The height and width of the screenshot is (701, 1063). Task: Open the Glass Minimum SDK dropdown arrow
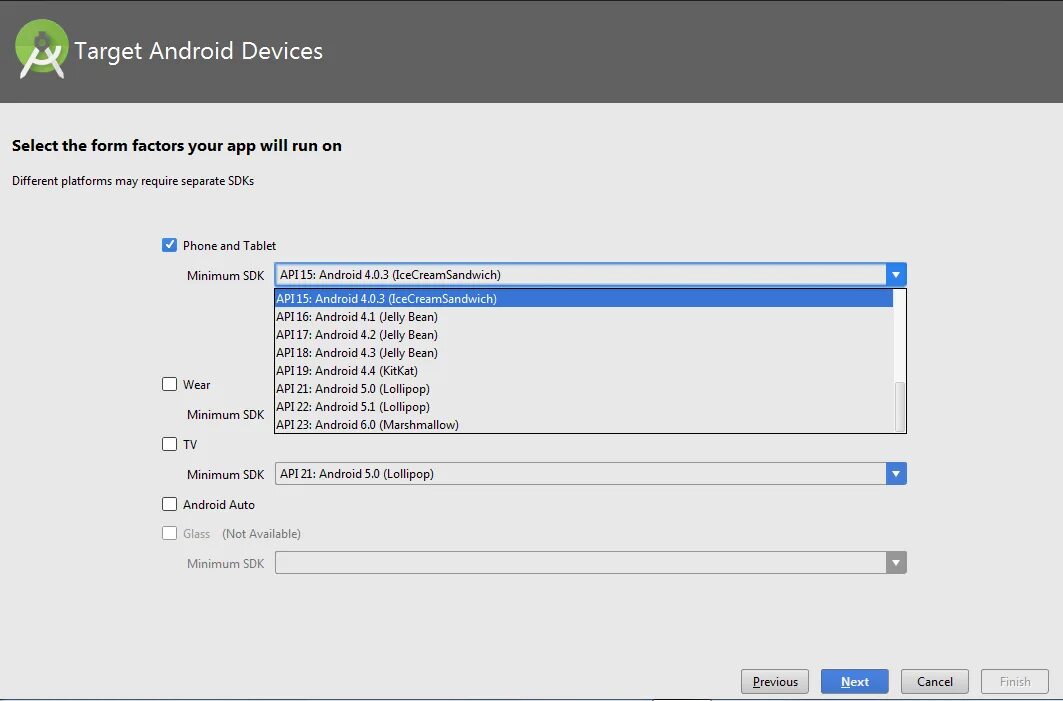click(896, 562)
